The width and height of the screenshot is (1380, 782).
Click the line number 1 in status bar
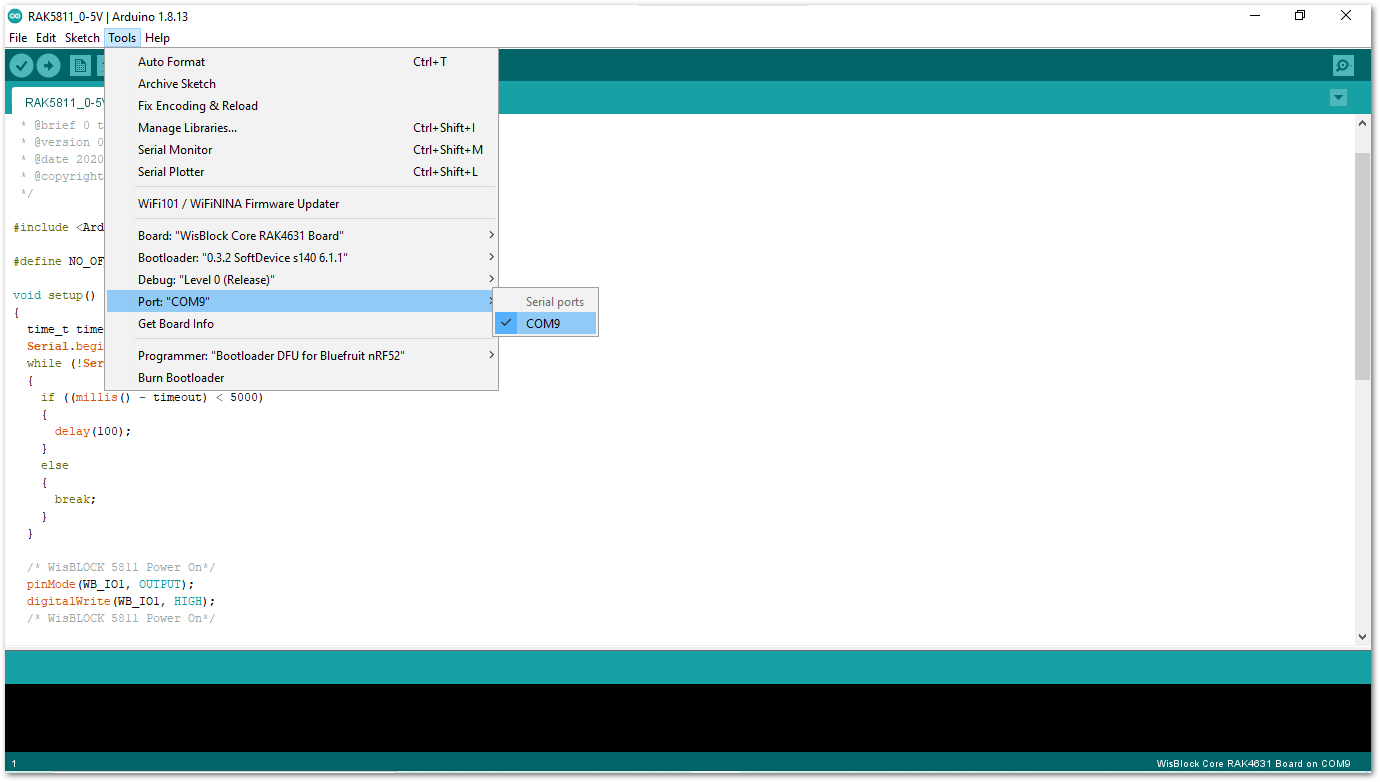tap(14, 764)
